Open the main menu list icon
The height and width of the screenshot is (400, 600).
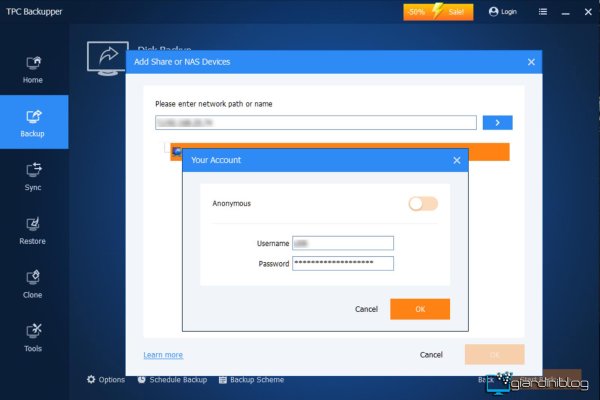point(543,12)
